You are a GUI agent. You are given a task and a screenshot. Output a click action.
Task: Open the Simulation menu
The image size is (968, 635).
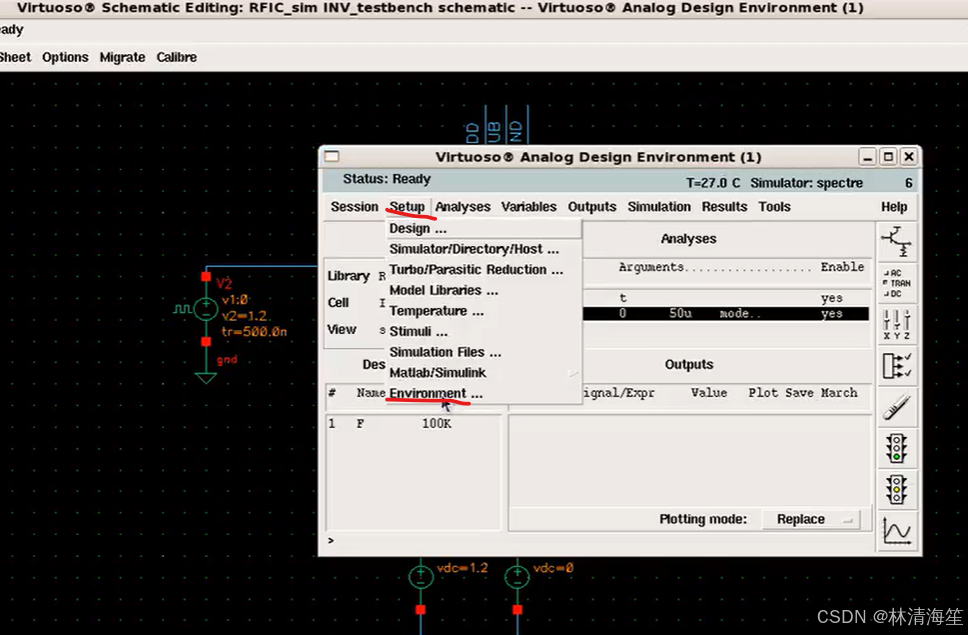pos(659,207)
